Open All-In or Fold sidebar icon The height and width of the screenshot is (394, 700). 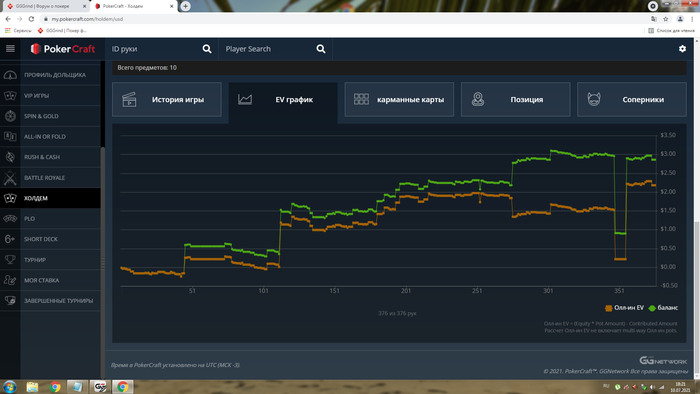tap(10, 137)
